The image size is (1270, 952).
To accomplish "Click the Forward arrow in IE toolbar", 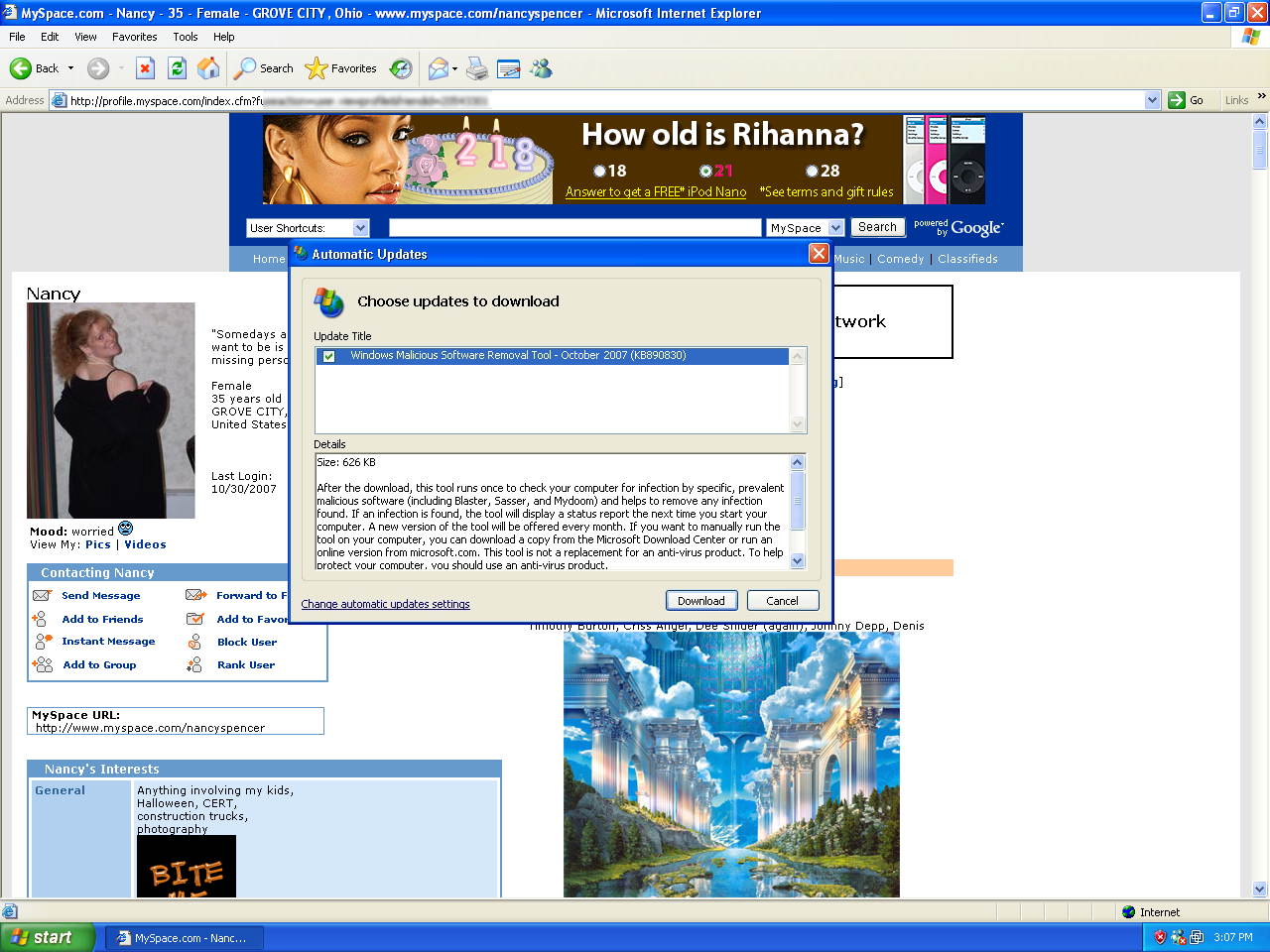I will (97, 68).
